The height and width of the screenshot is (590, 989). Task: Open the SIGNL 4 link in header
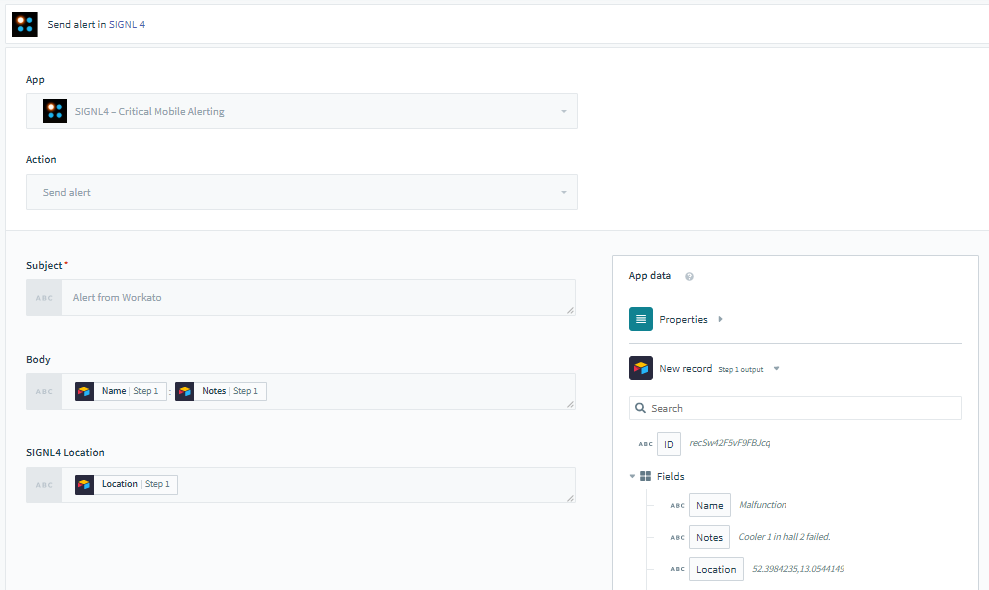pyautogui.click(x=127, y=25)
